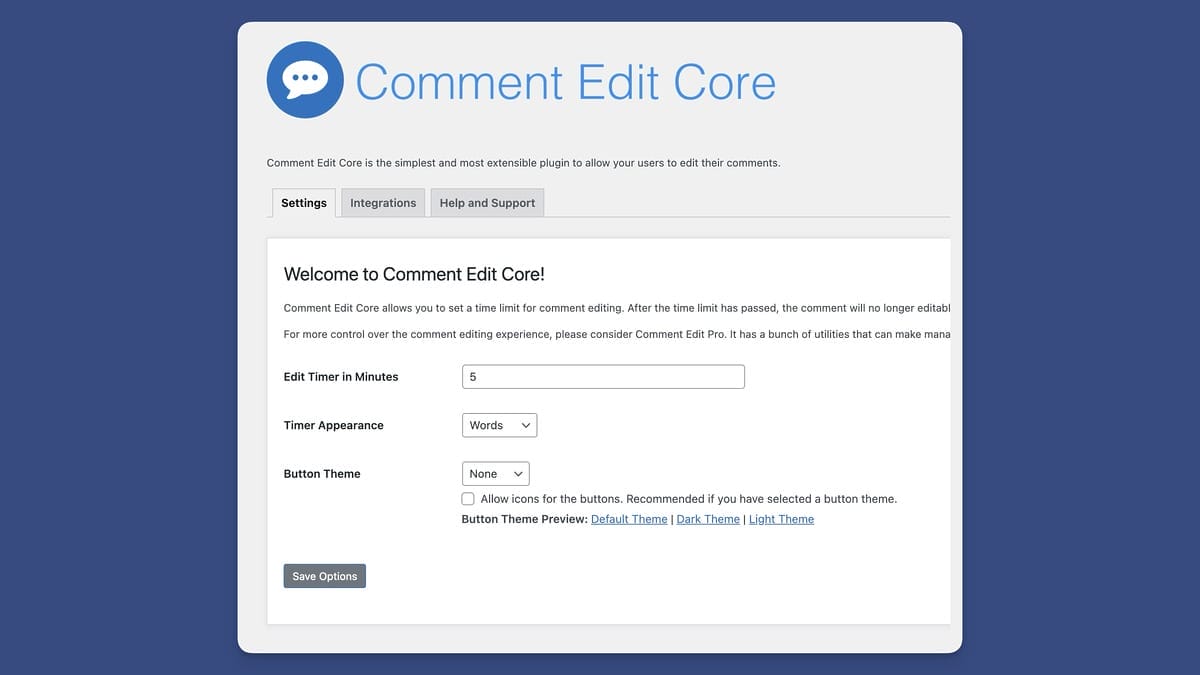Open the Button Theme dropdown
1200x675 pixels.
coord(495,474)
